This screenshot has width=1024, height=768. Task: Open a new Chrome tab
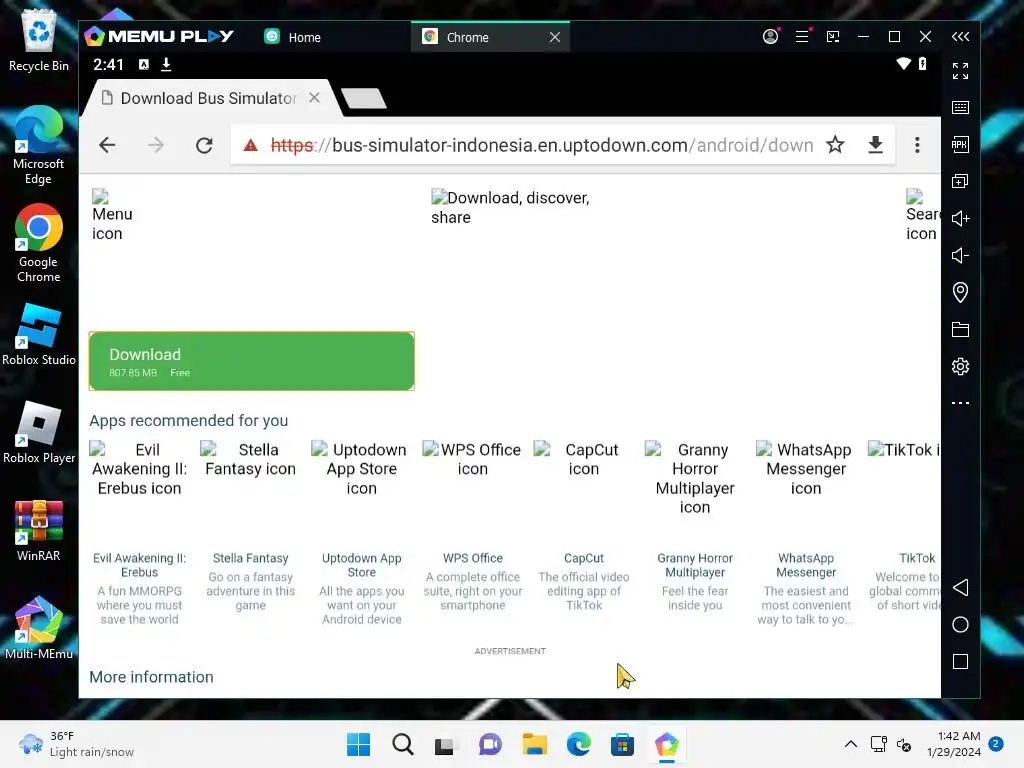[364, 99]
